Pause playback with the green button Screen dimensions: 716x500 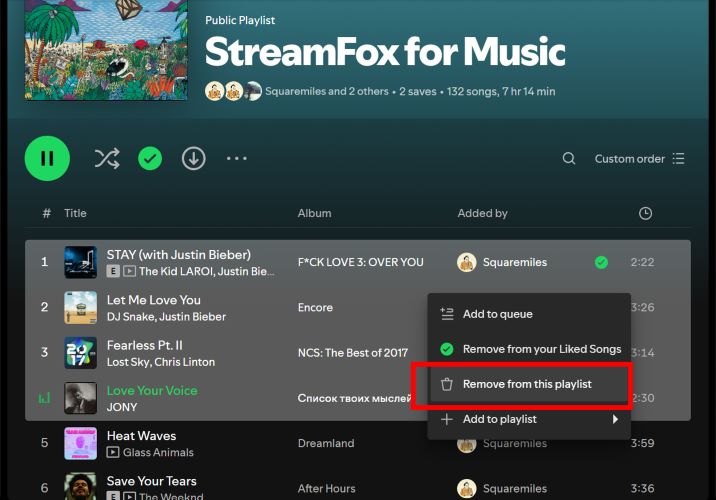pyautogui.click(x=47, y=158)
